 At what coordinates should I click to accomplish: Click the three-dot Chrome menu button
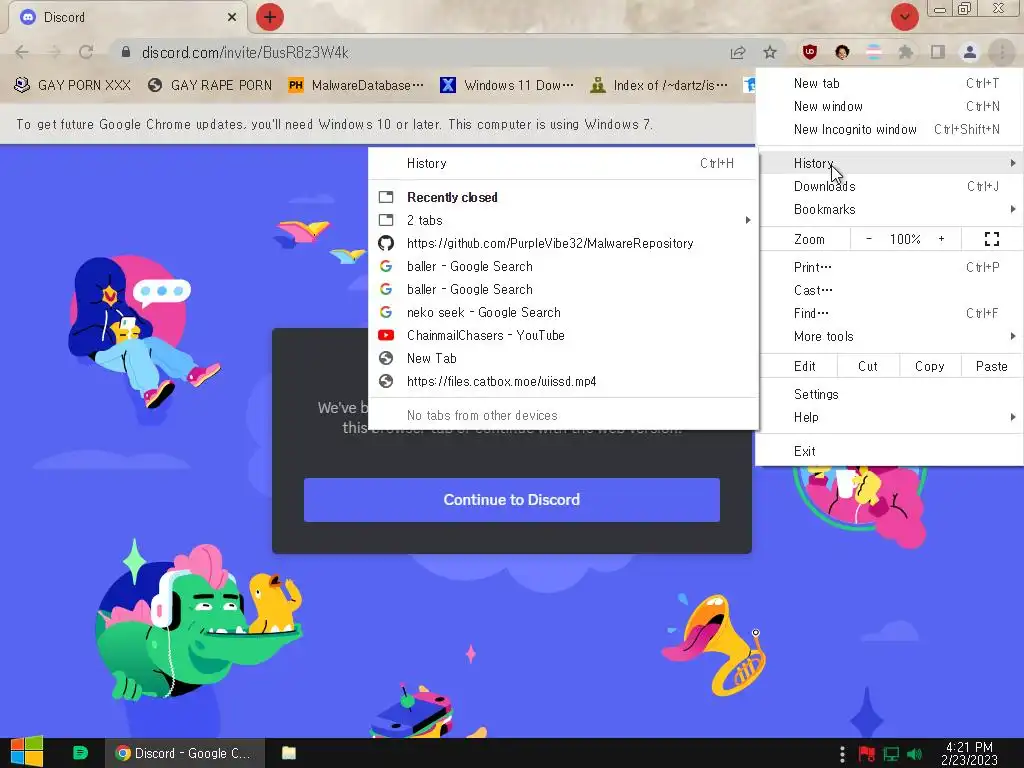tap(1002, 52)
